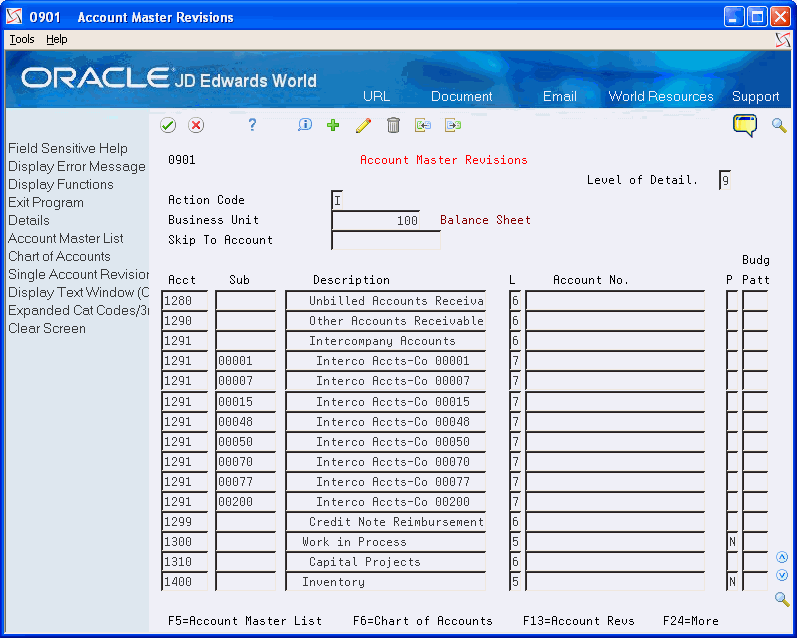Open the blue question mark help icon

pos(252,125)
